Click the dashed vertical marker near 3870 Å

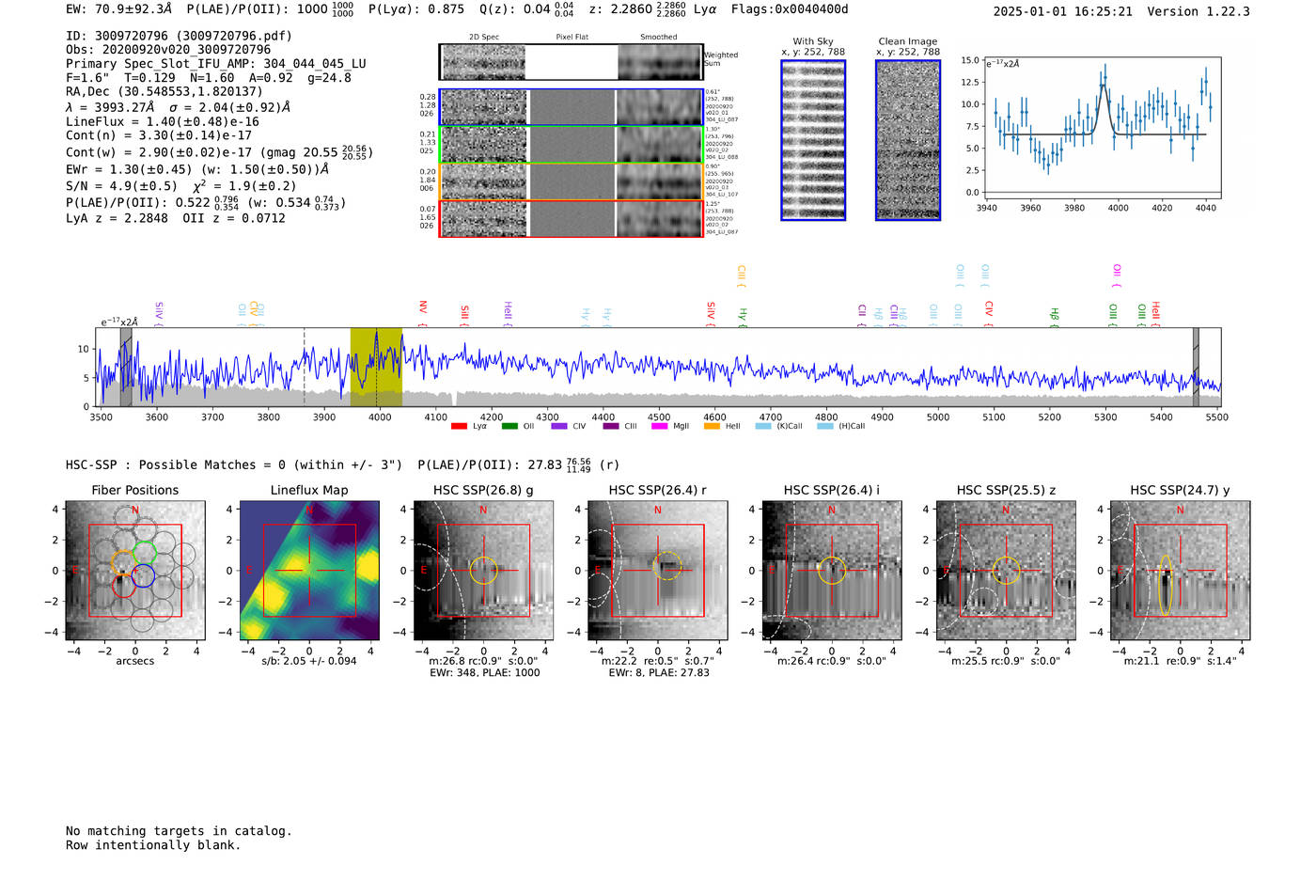pos(304,367)
